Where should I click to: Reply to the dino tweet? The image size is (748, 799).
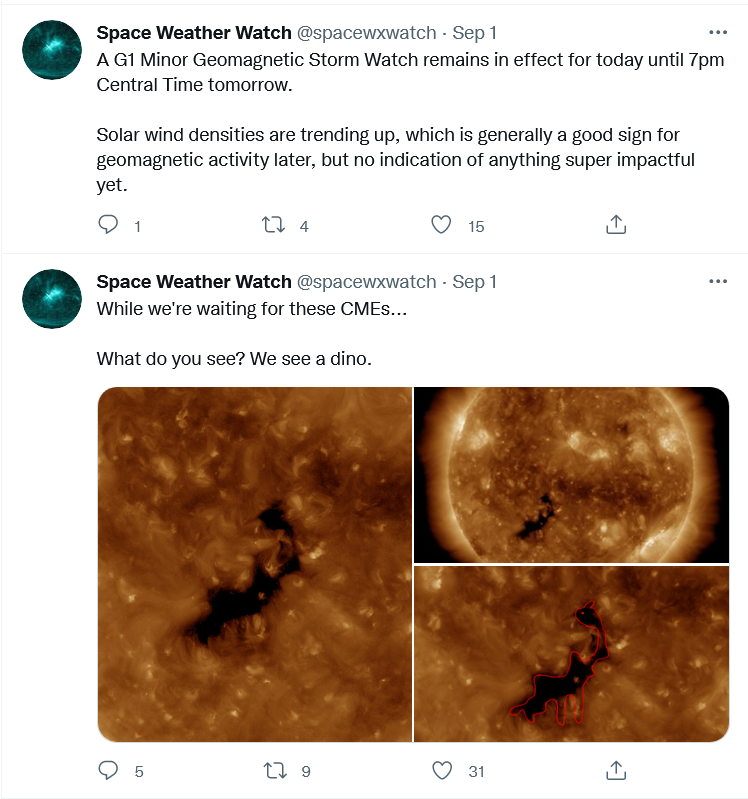[x=109, y=770]
